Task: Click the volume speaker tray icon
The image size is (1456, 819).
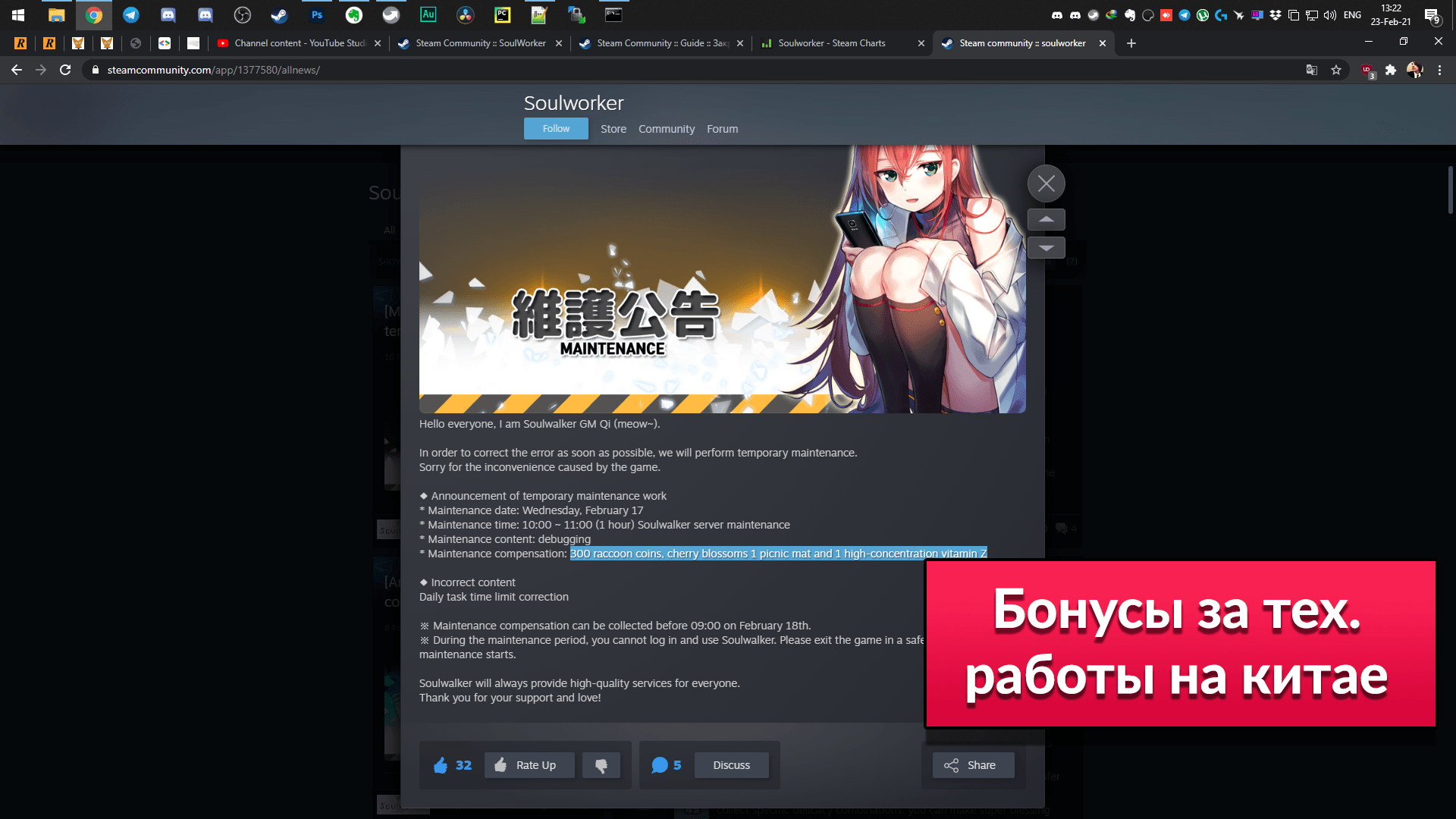Action: point(1330,15)
